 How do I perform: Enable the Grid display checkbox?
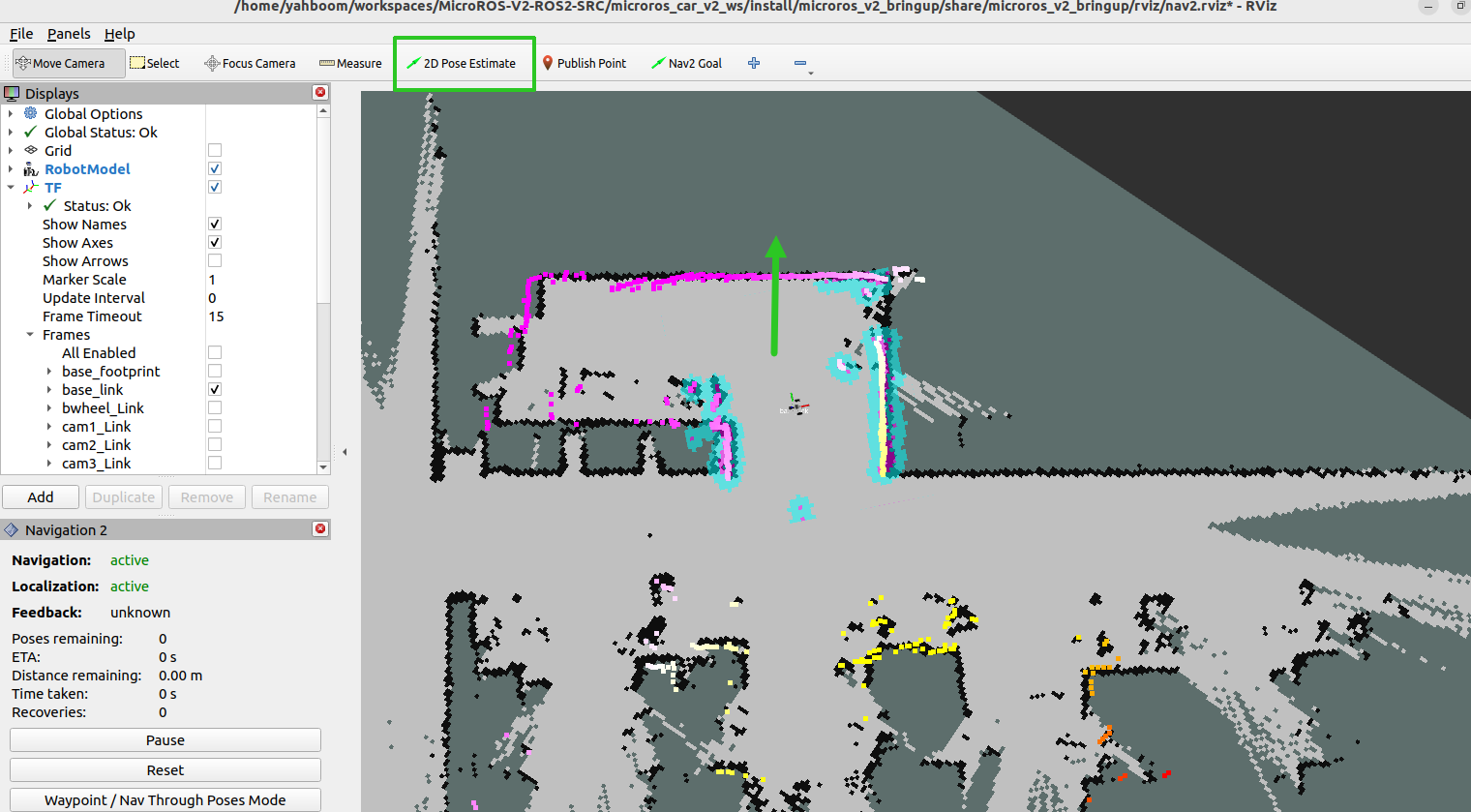coord(215,150)
